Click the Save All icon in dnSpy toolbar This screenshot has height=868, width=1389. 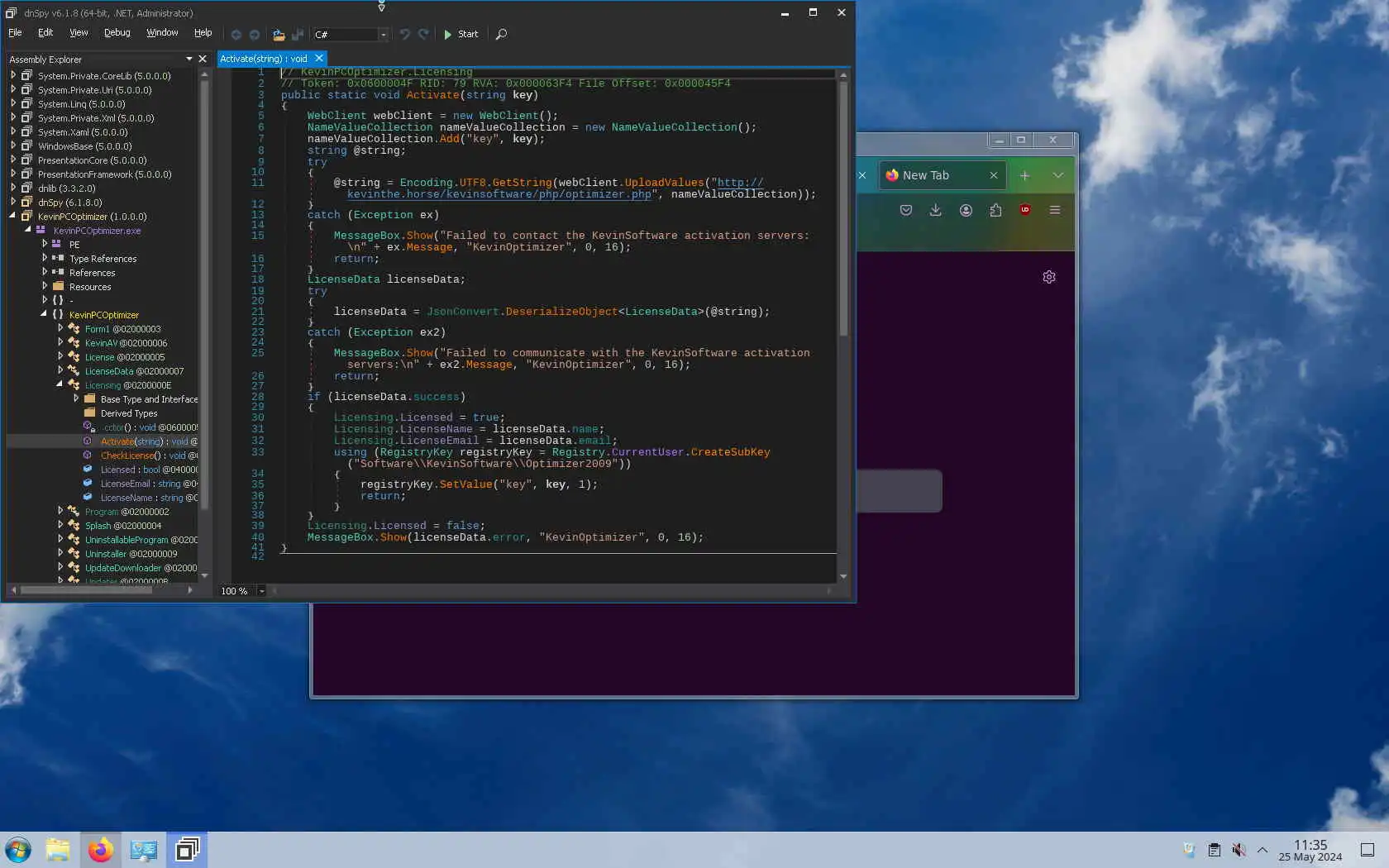tap(298, 35)
